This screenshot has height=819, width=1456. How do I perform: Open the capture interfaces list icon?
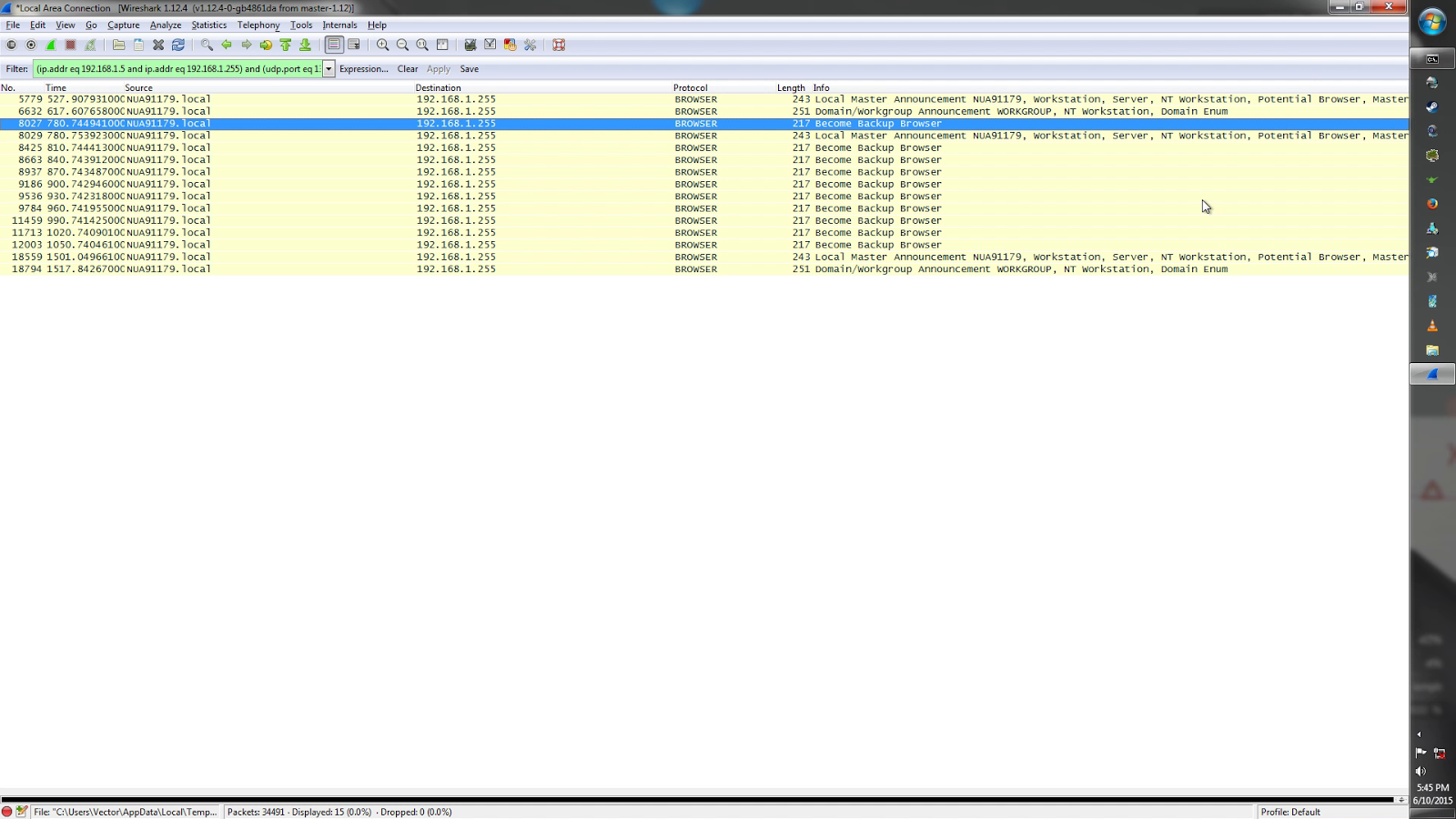coord(11,45)
